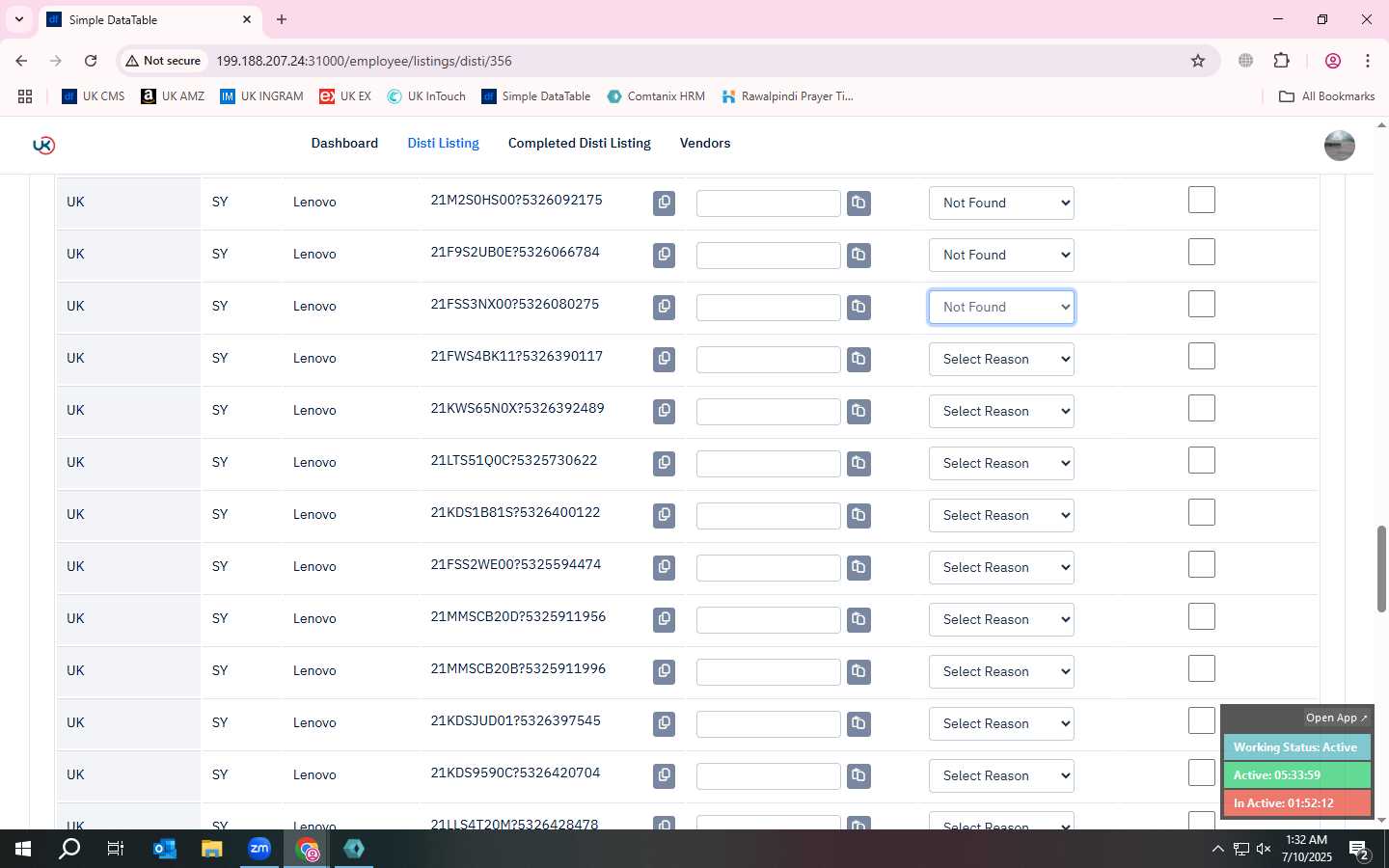Image resolution: width=1389 pixels, height=868 pixels.
Task: Reload the page in the browser
Action: click(x=91, y=61)
